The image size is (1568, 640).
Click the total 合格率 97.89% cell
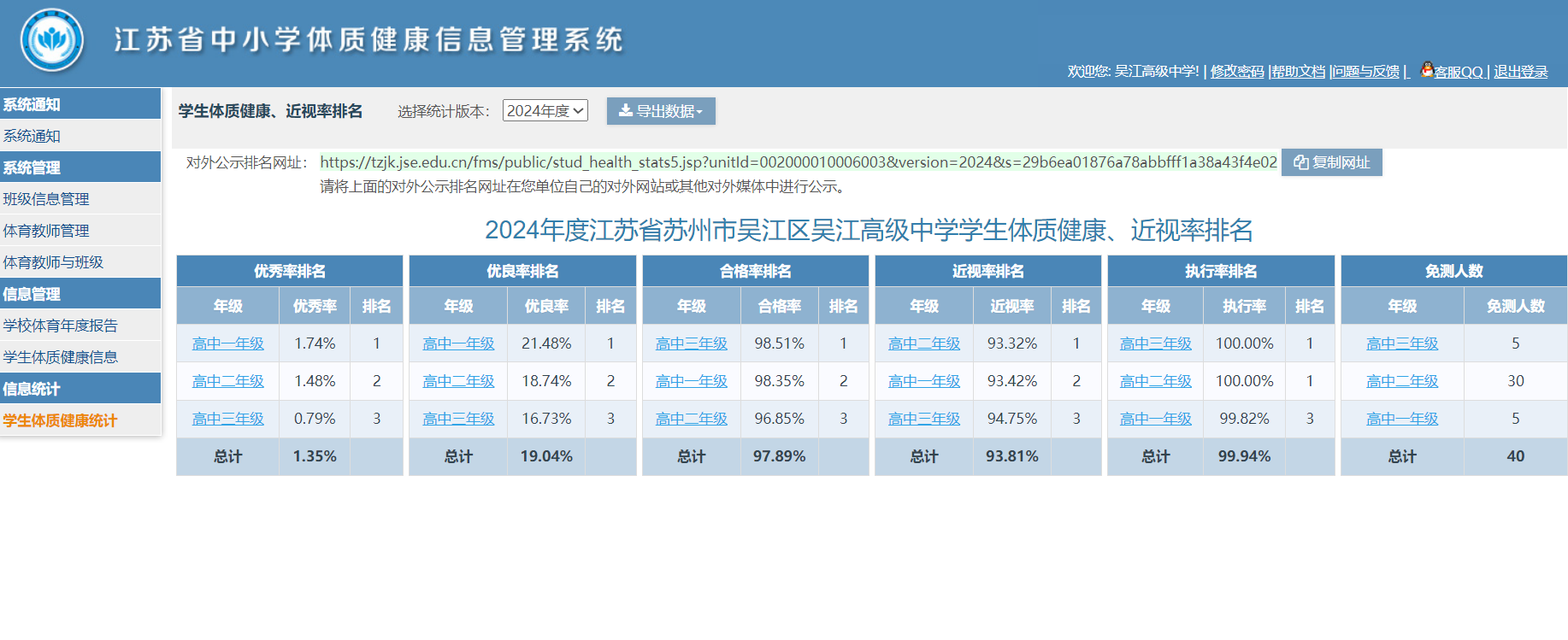pos(779,456)
